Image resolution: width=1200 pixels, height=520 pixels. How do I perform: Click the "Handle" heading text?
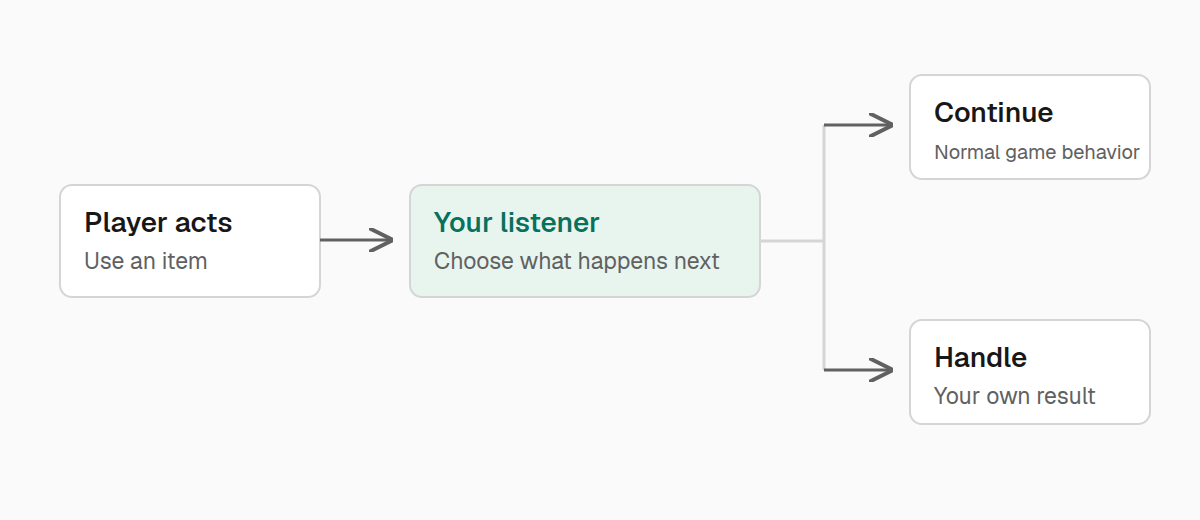(x=981, y=357)
